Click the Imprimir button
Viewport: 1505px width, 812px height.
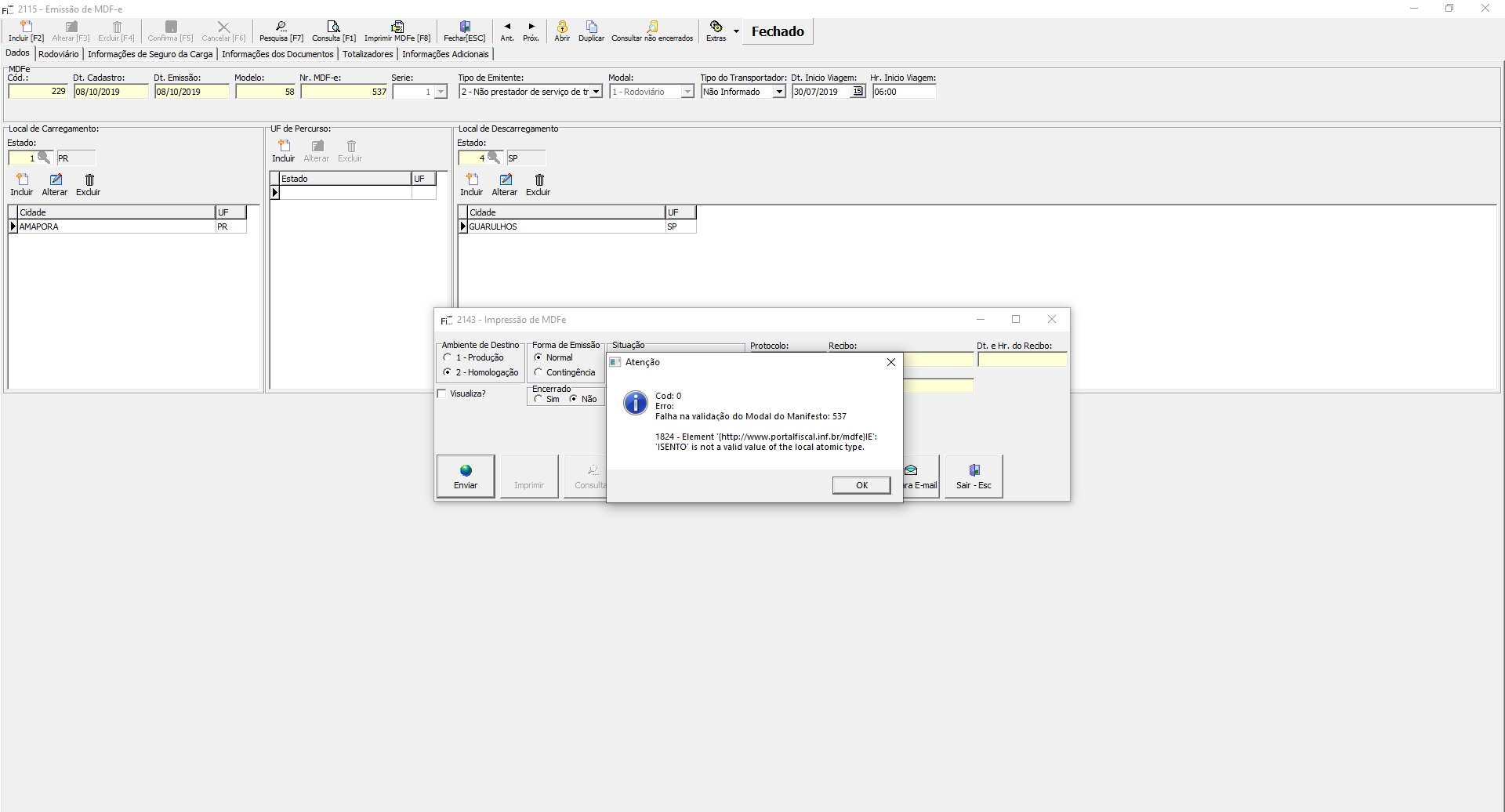[x=529, y=476]
